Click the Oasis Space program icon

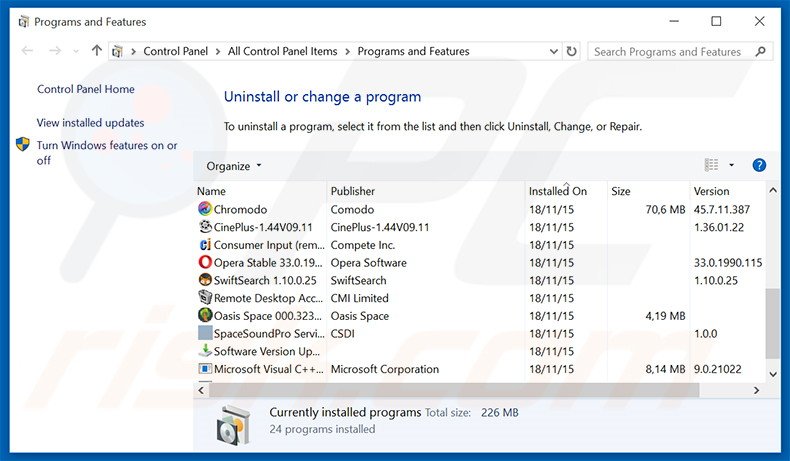tap(205, 315)
